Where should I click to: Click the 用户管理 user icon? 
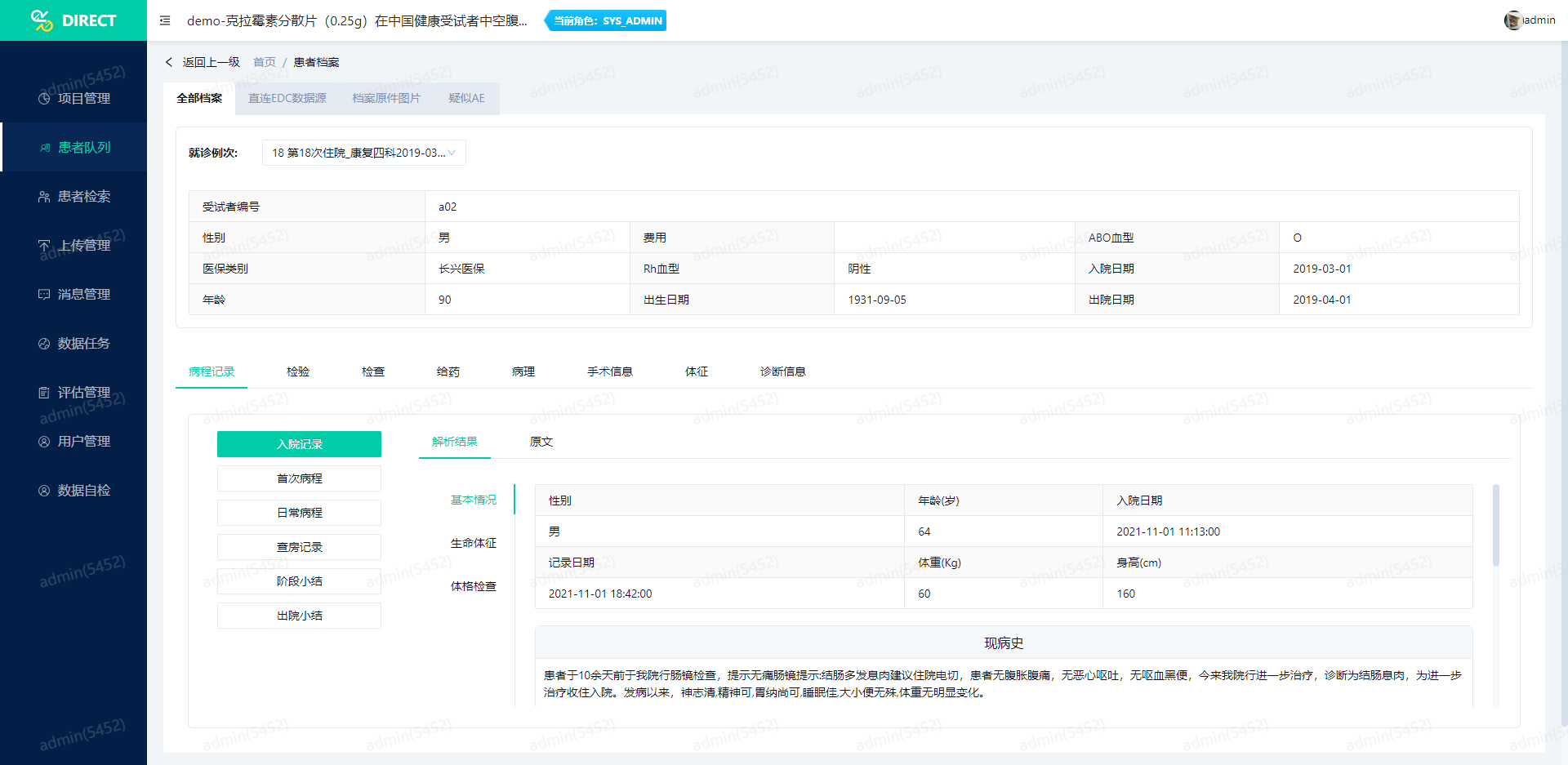pos(44,442)
